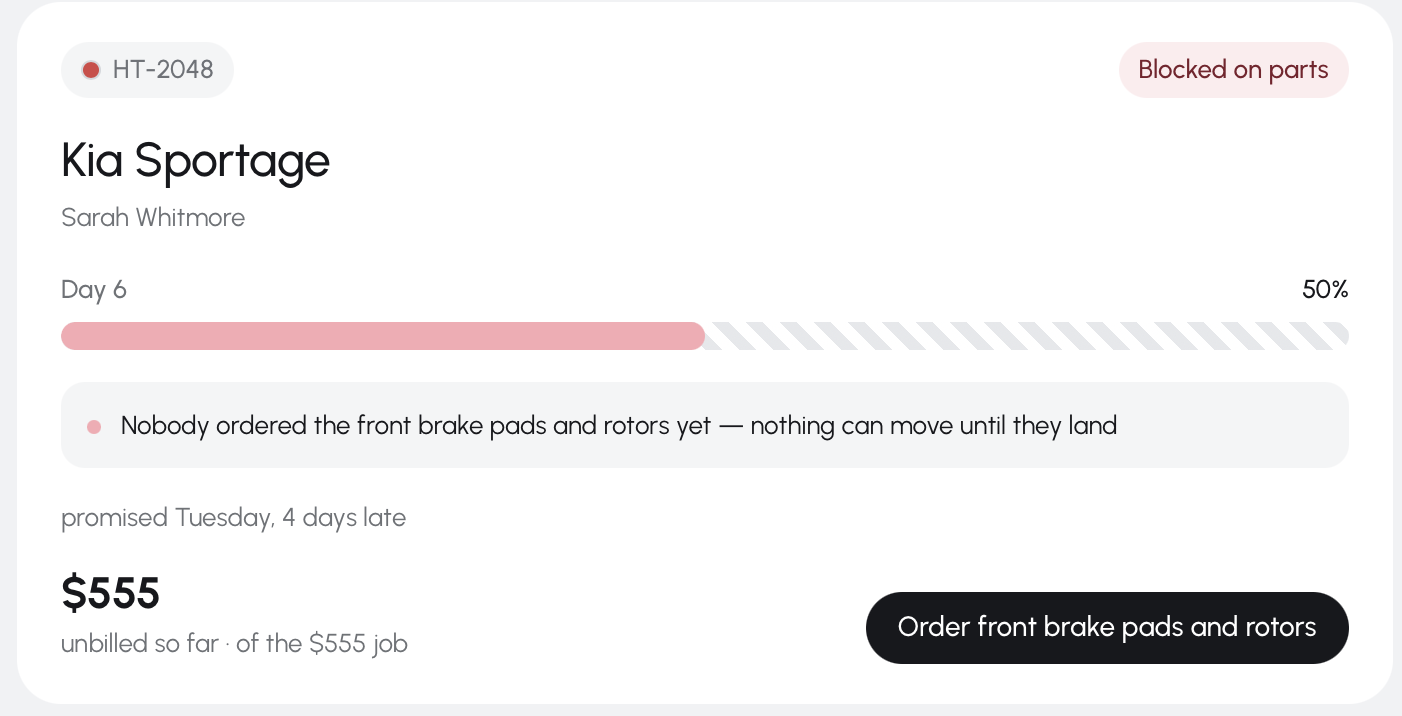Click the Blocked on parts status badge
1402x716 pixels.
coord(1233,70)
